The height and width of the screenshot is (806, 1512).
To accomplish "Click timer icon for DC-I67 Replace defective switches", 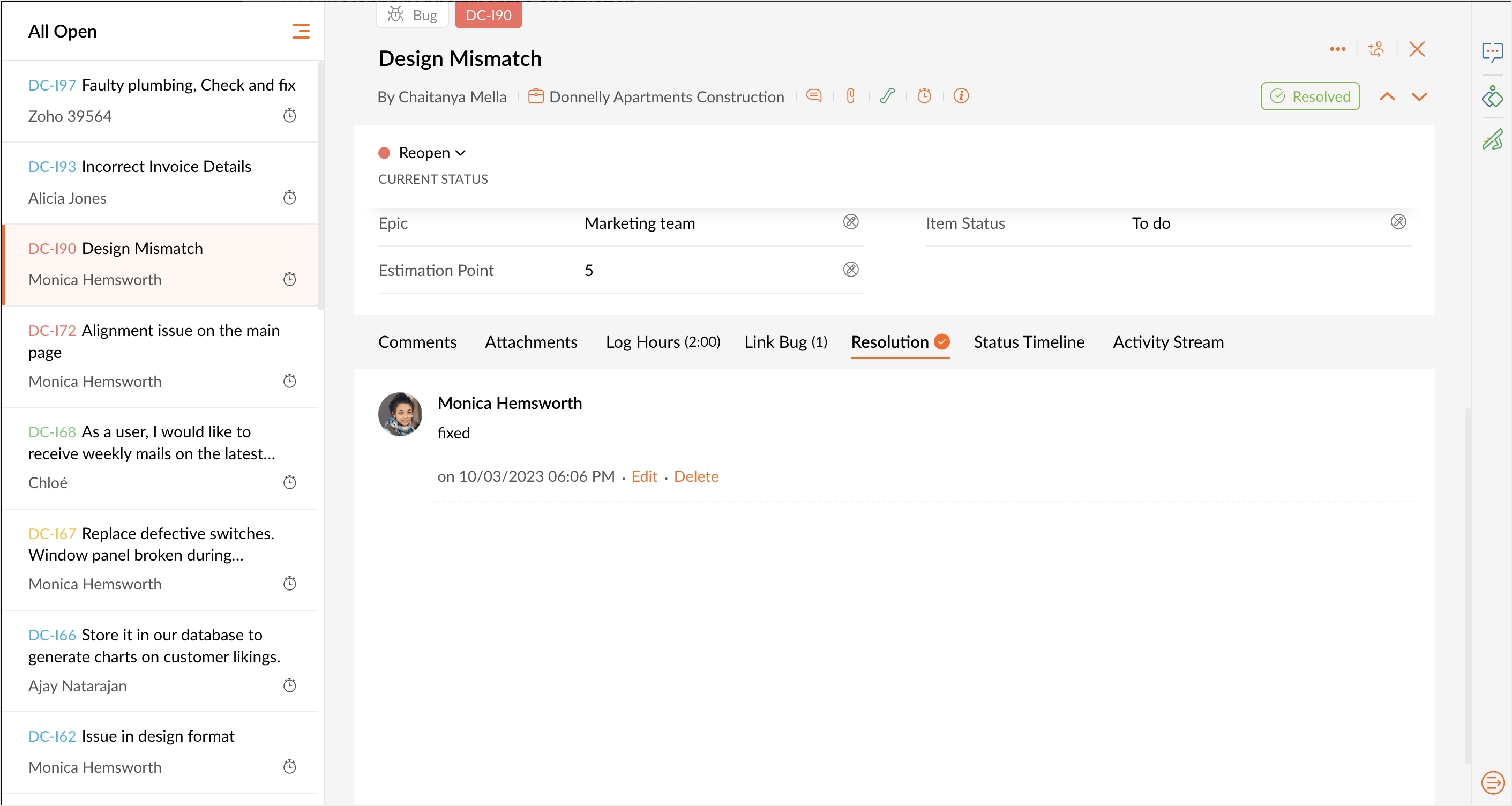I will tap(289, 584).
